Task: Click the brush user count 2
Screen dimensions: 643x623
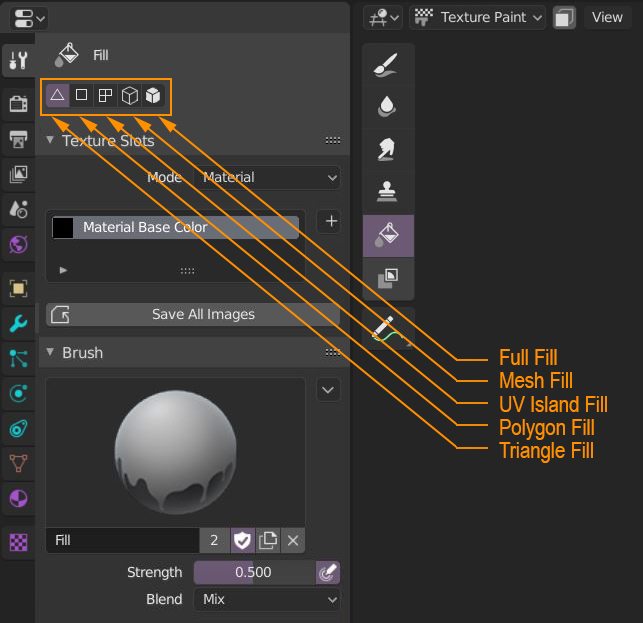Action: [x=214, y=540]
